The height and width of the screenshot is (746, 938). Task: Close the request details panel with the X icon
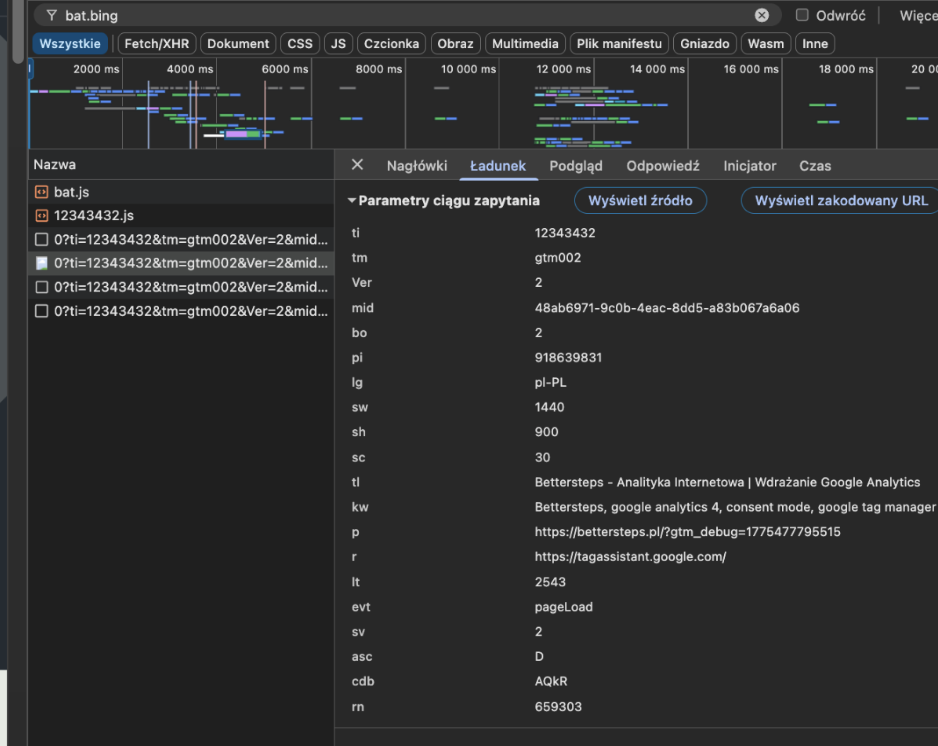click(357, 165)
